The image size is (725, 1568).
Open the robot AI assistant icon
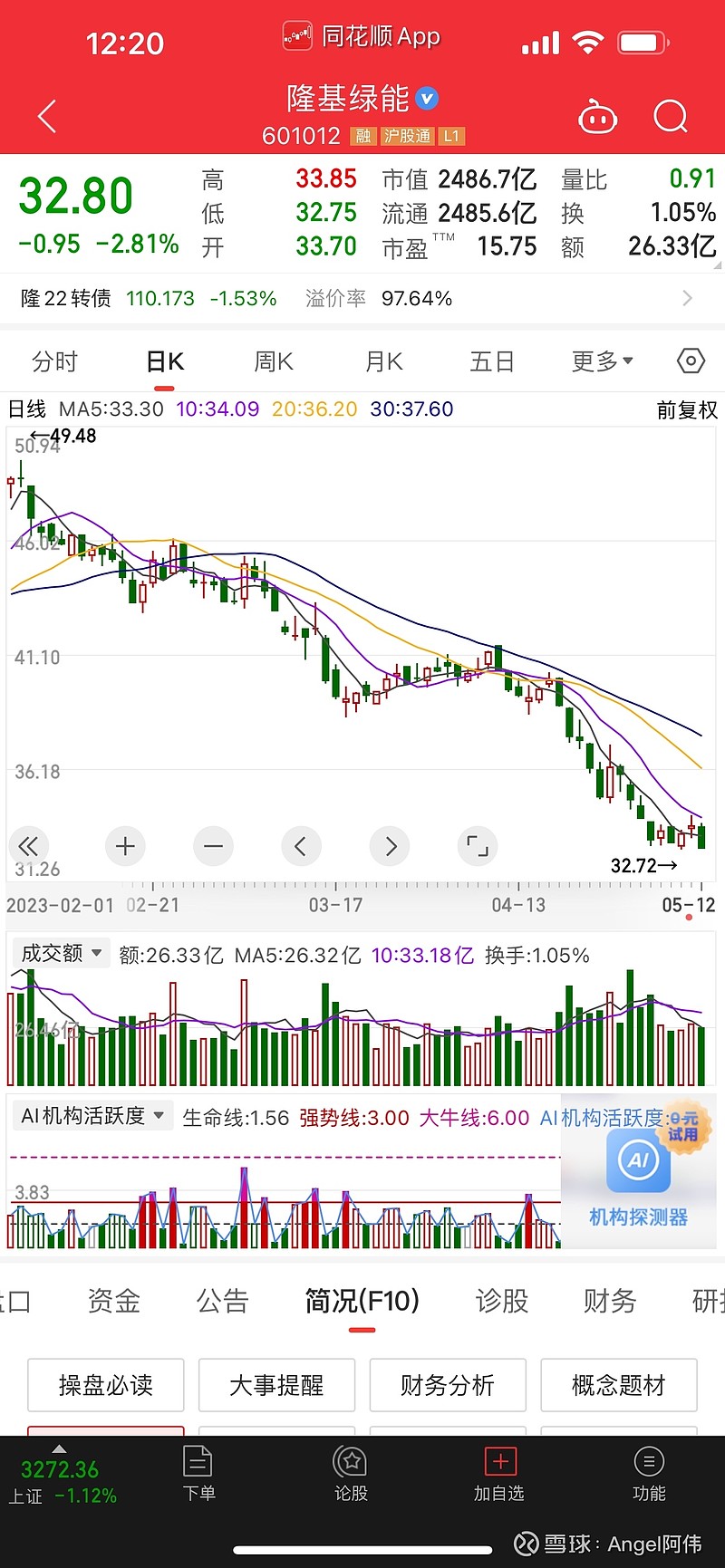point(597,117)
